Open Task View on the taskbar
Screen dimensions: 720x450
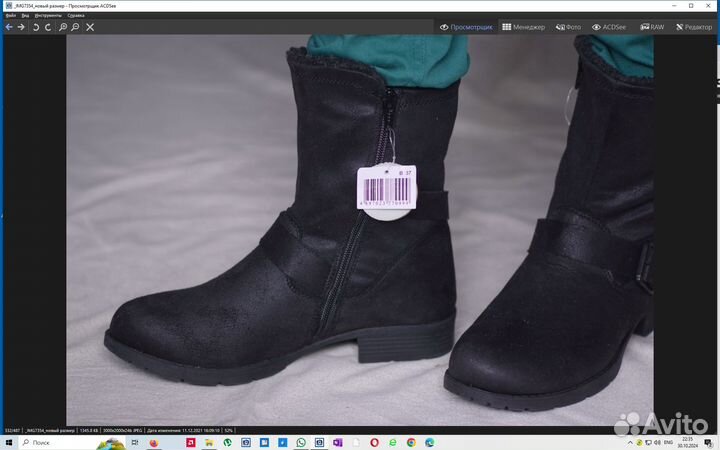coord(135,443)
